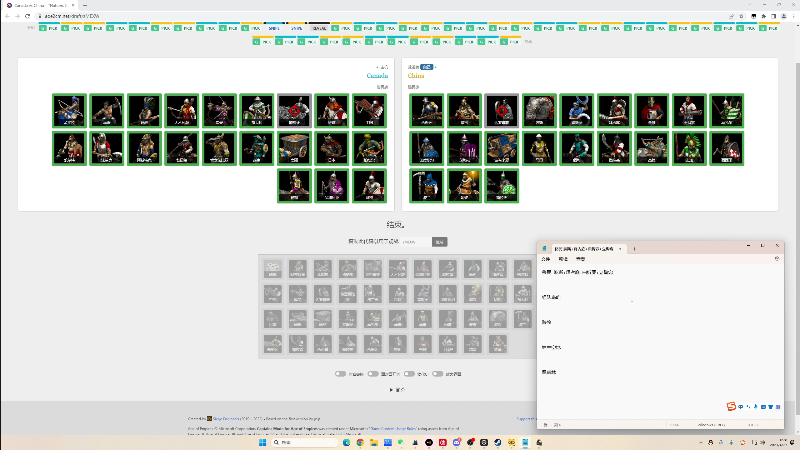This screenshot has height=450, width=800.
Task: Select the captains mode draft browser tab
Action: [x=41, y=5]
